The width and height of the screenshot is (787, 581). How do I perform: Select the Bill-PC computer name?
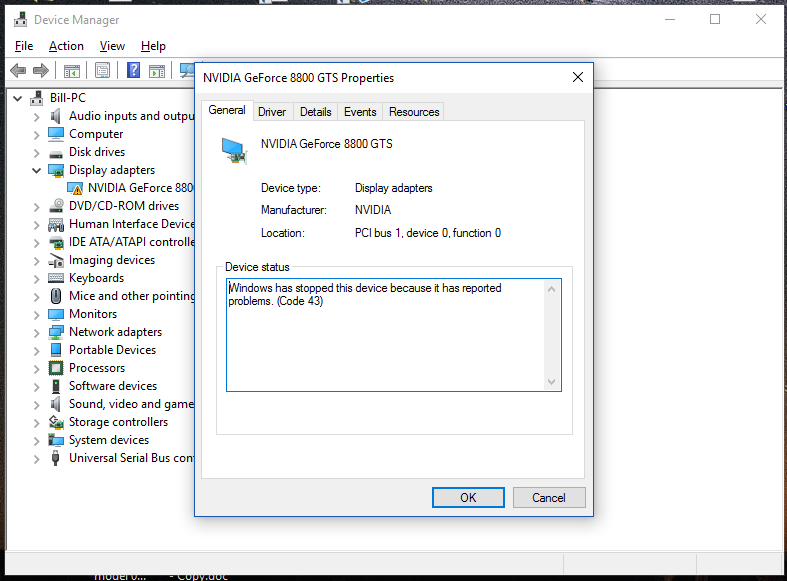[x=68, y=98]
